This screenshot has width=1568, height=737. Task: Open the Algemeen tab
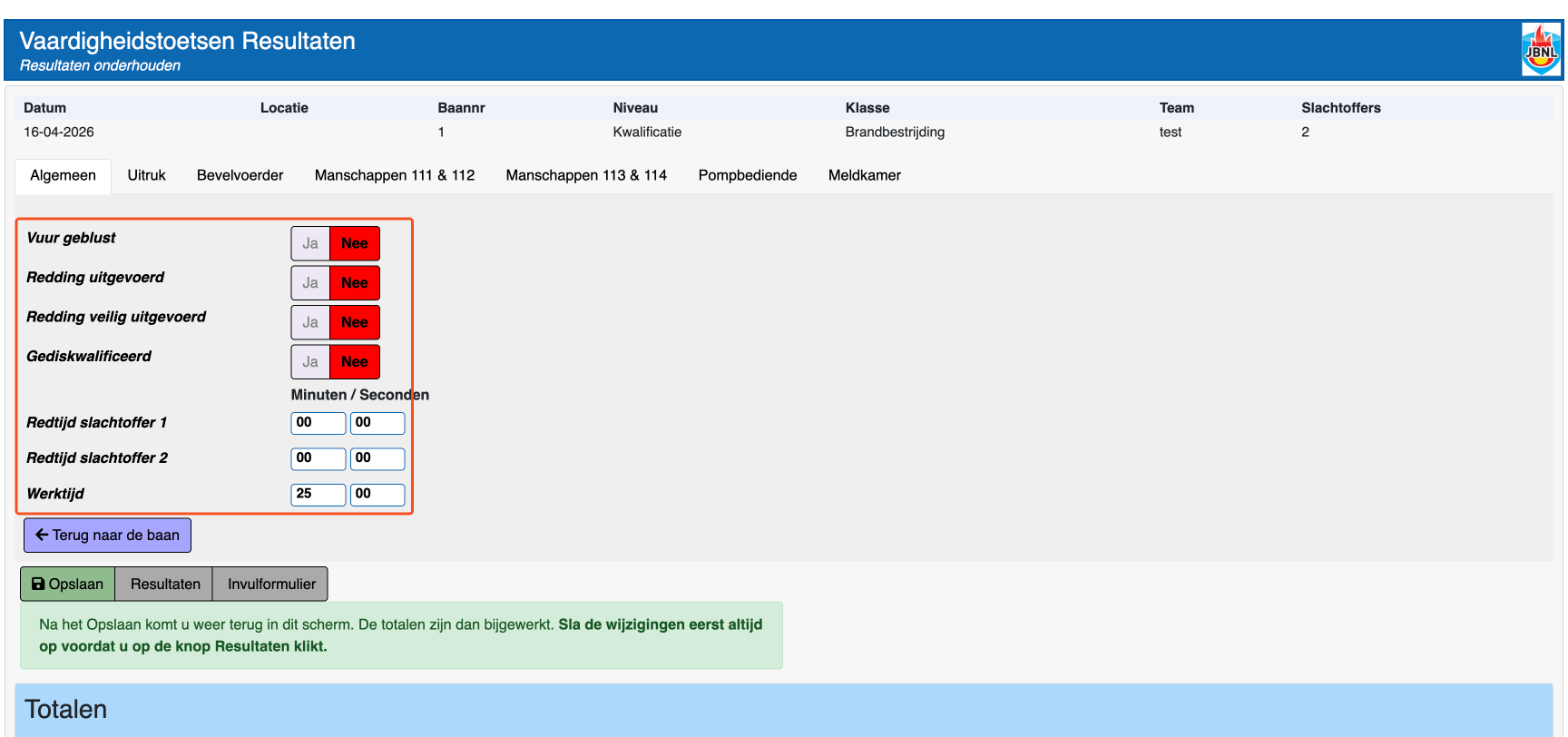coord(63,175)
